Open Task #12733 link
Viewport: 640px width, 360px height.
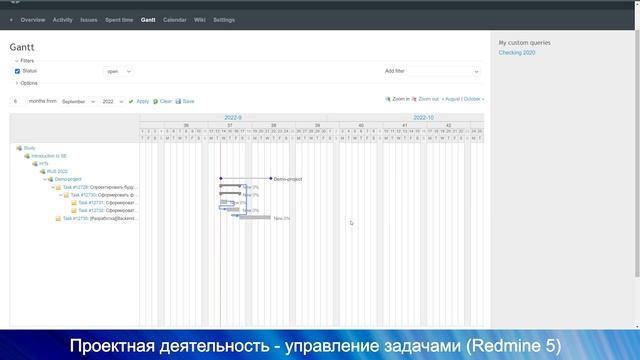click(75, 219)
